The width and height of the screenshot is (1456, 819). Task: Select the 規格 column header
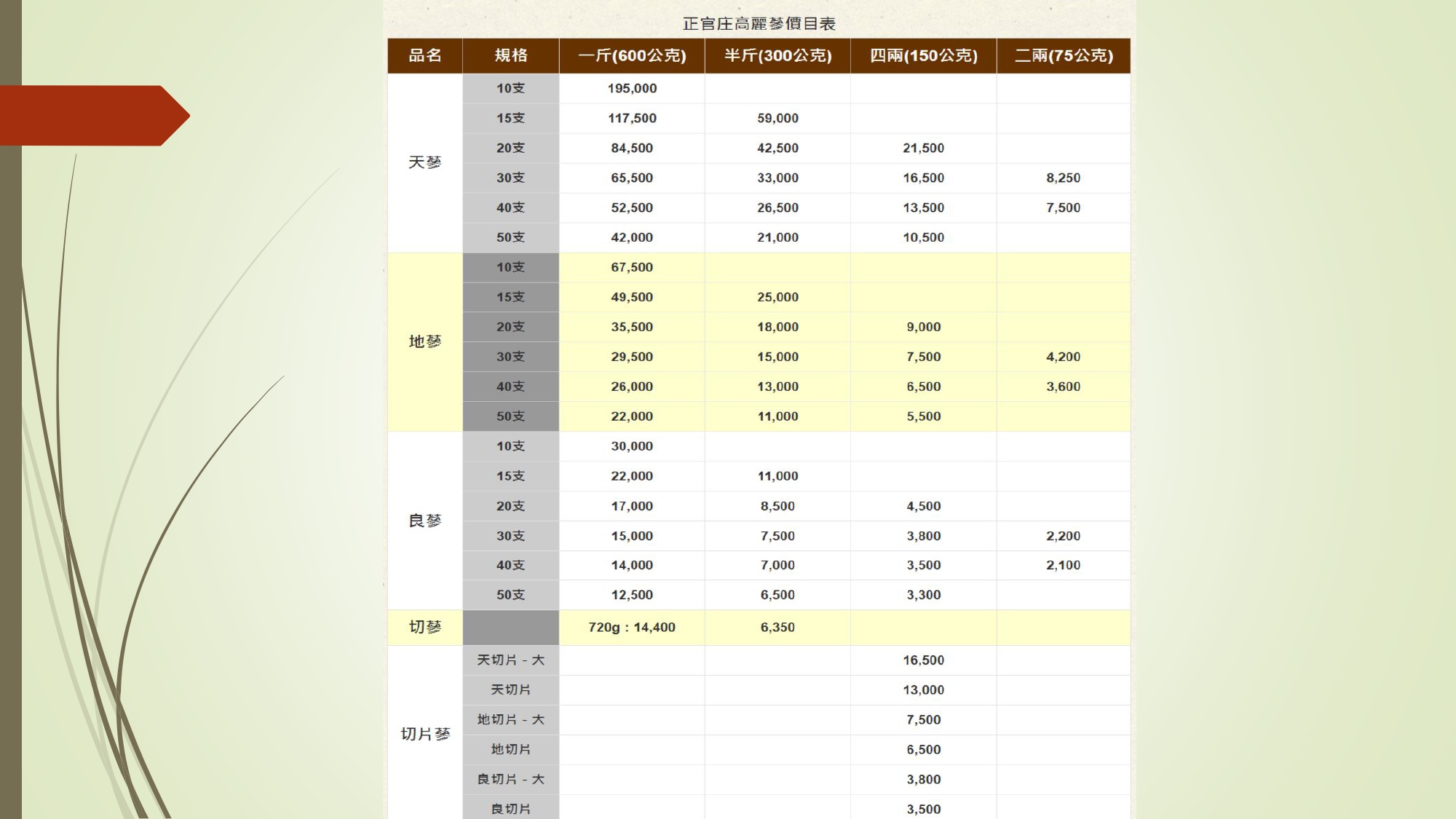[x=510, y=55]
